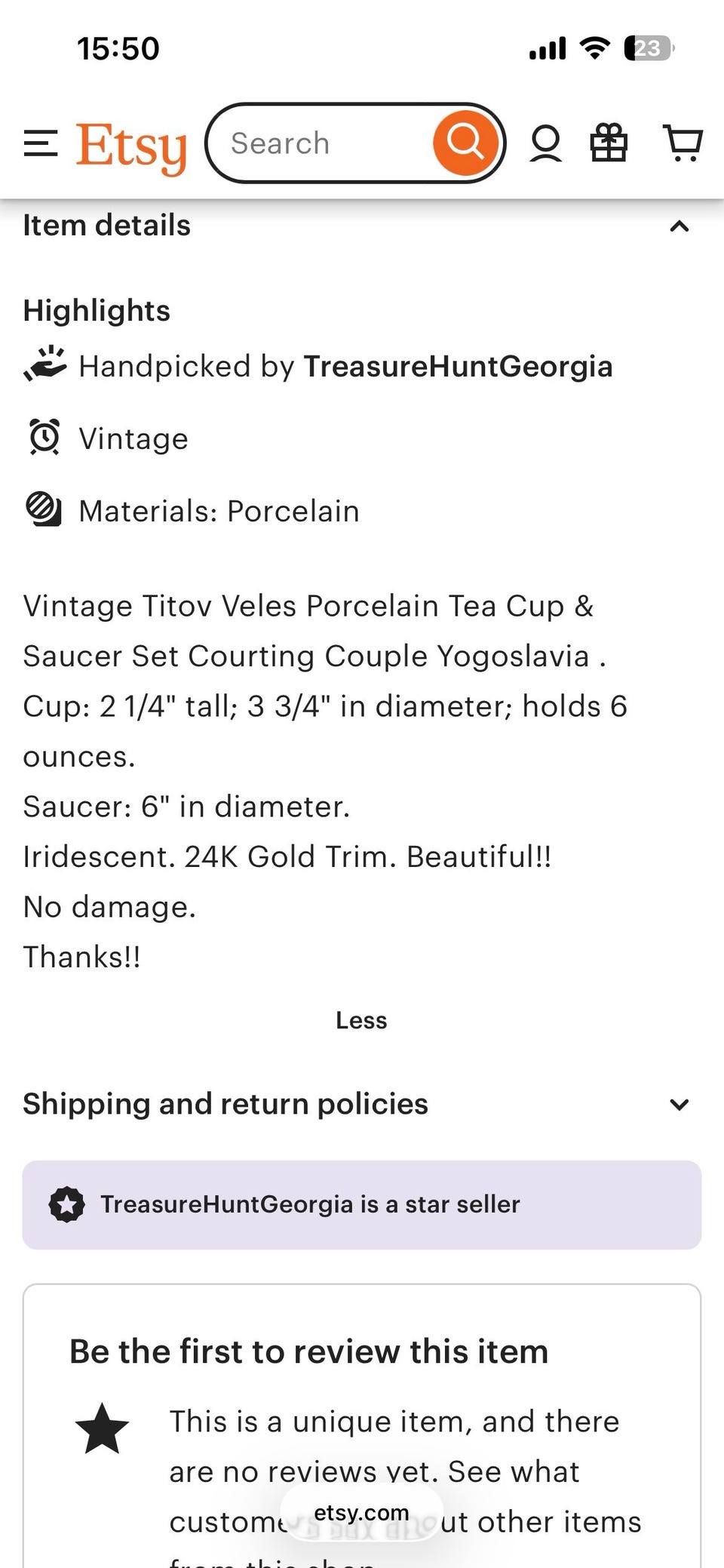Open the shopping cart icon
The width and height of the screenshot is (724, 1568).
[683, 143]
